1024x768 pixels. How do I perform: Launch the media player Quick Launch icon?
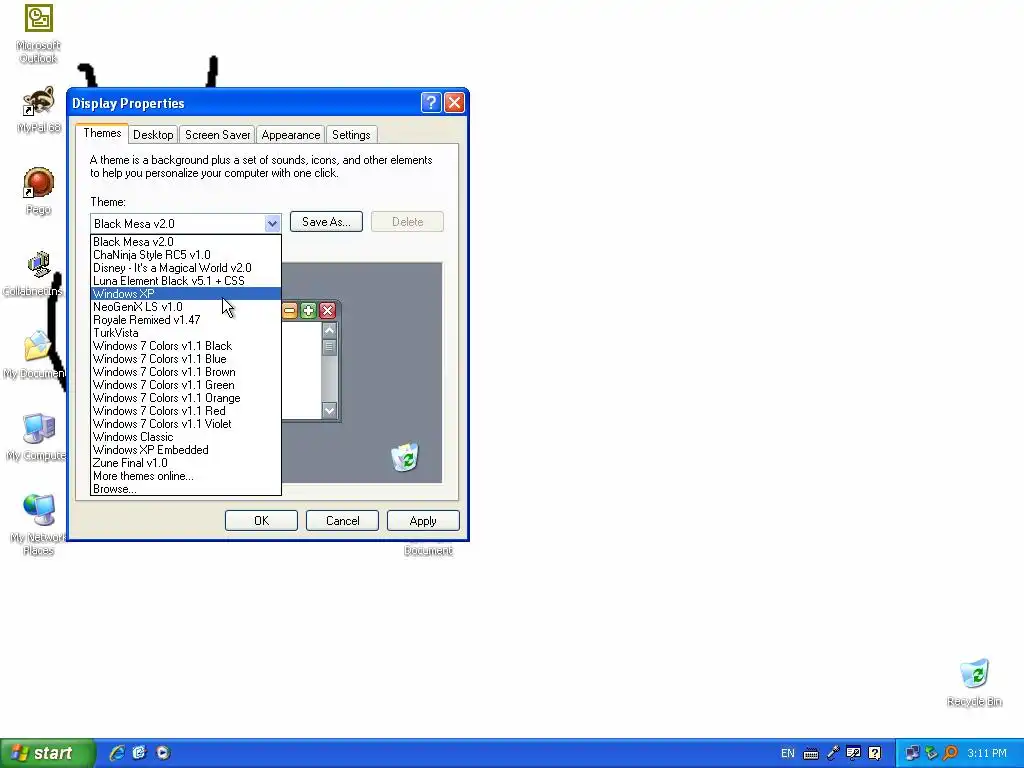click(x=163, y=753)
